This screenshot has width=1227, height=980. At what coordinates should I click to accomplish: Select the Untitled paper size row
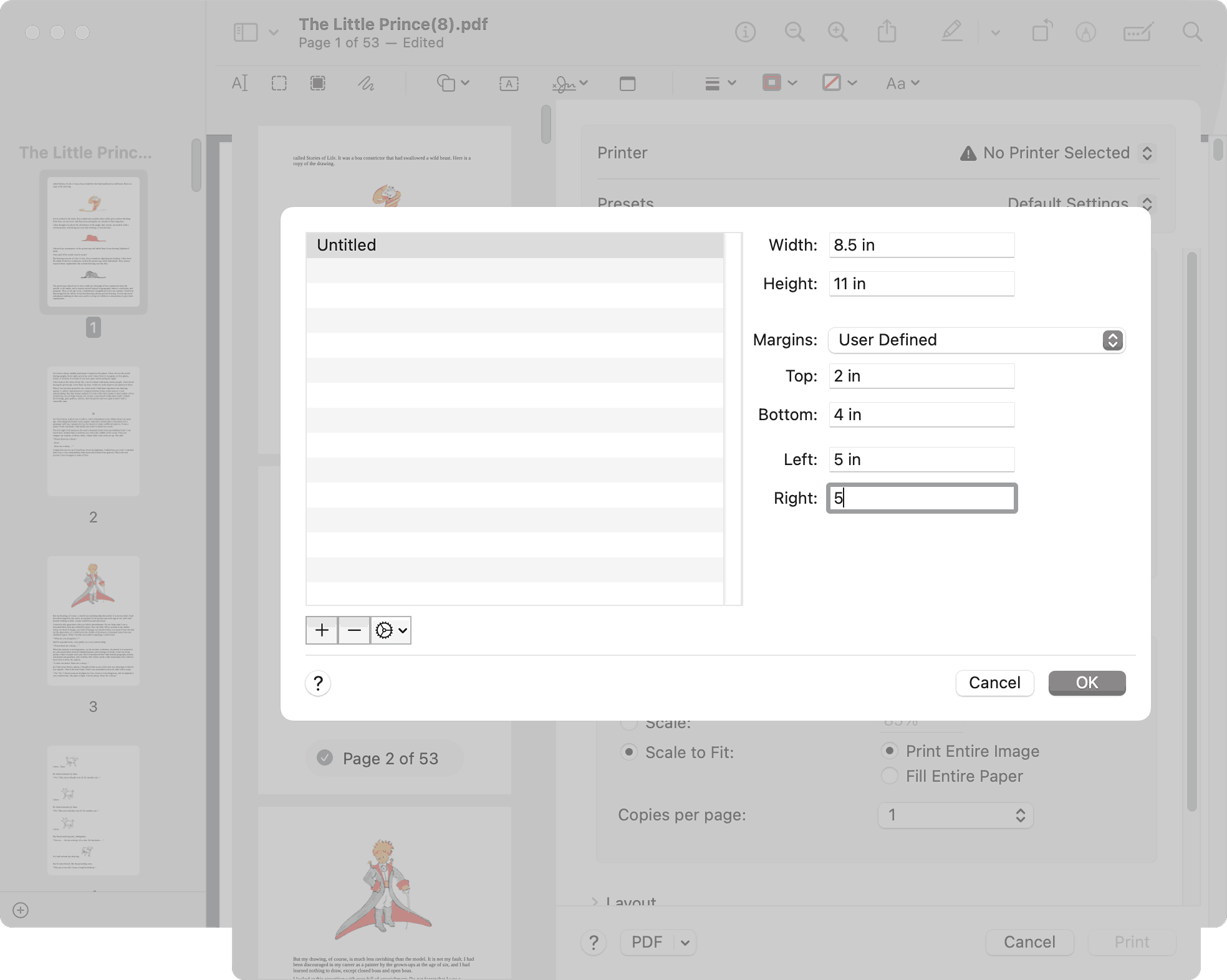point(514,245)
